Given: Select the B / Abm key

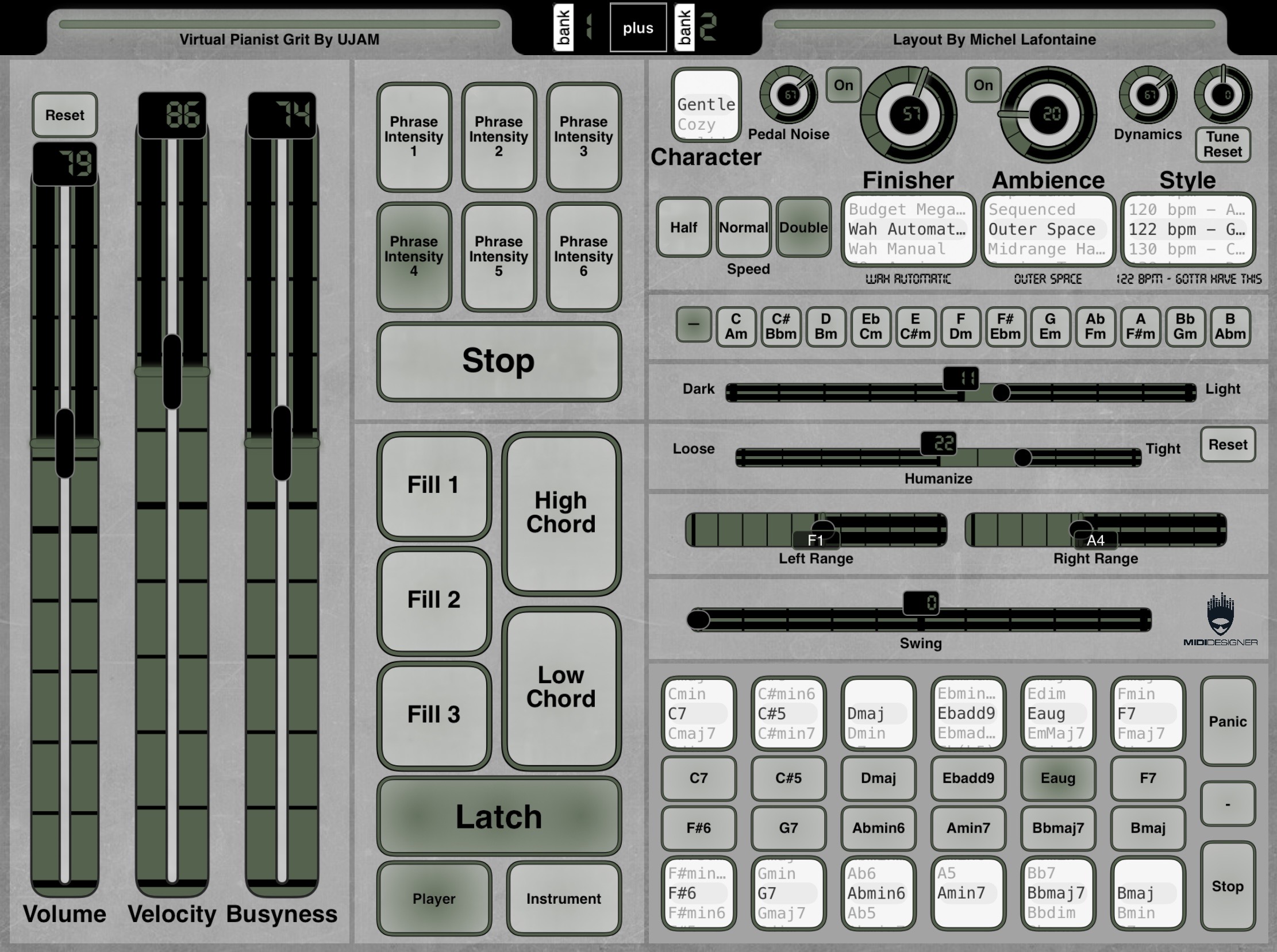Looking at the screenshot, I should (1230, 327).
